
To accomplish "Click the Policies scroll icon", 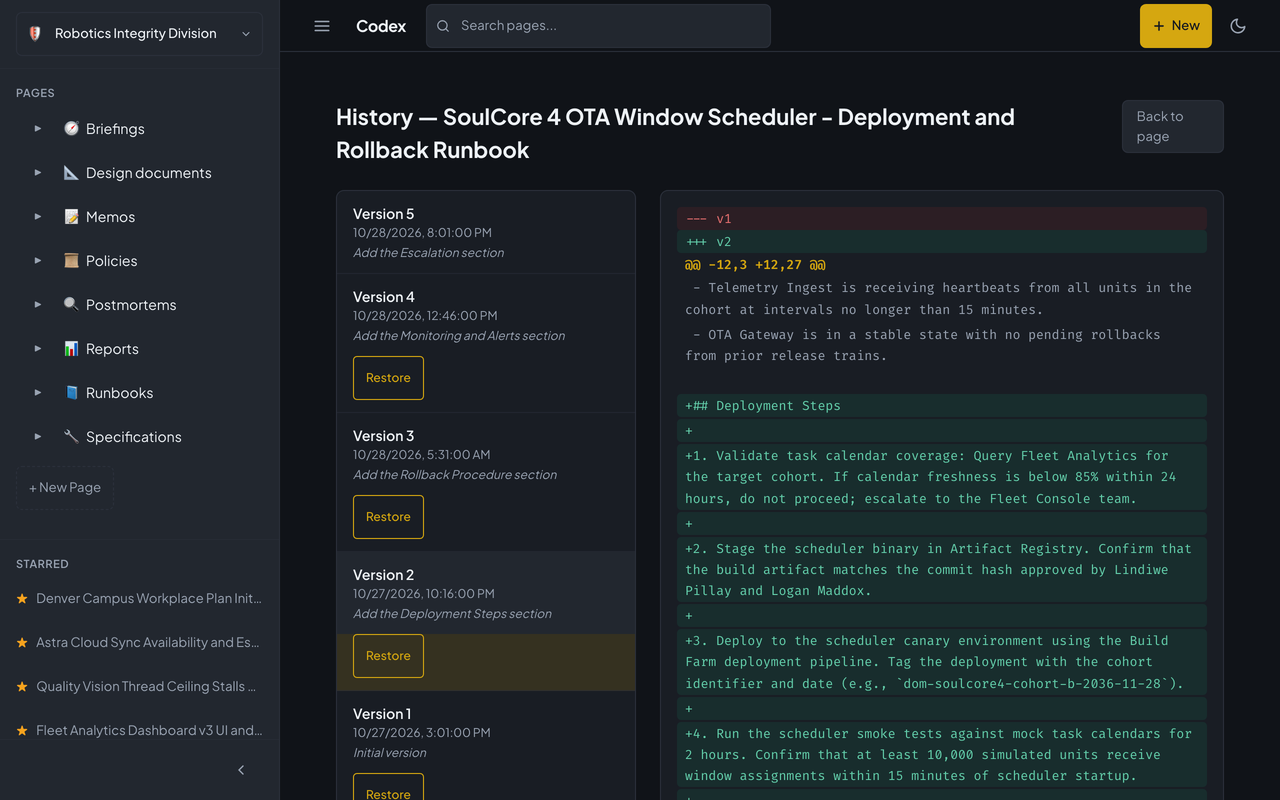I will (x=71, y=261).
